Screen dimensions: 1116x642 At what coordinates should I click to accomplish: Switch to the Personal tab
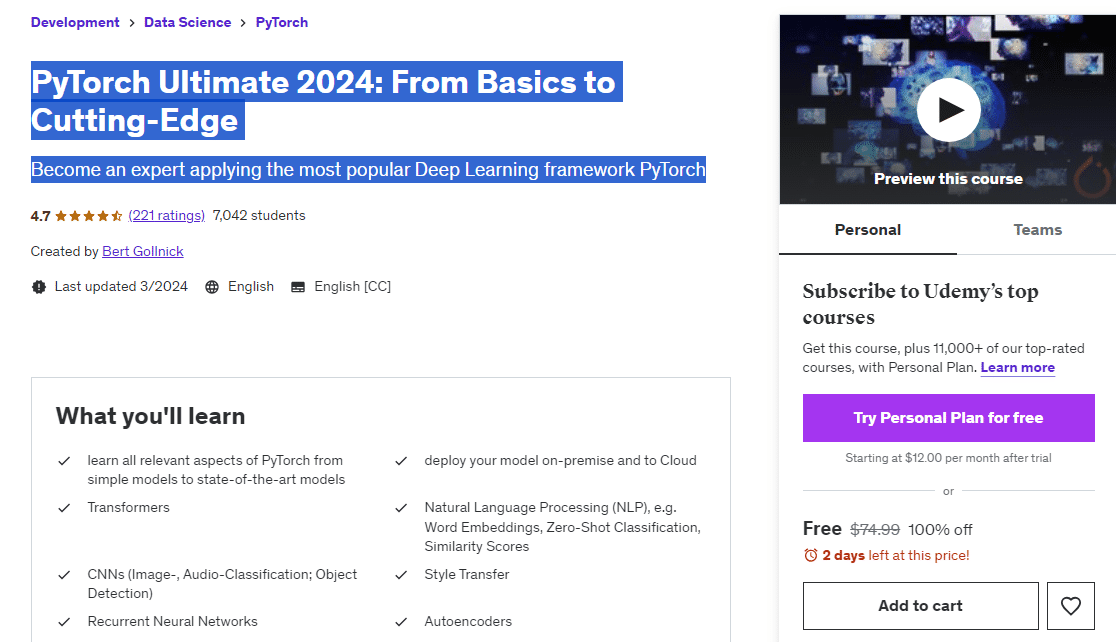click(867, 230)
